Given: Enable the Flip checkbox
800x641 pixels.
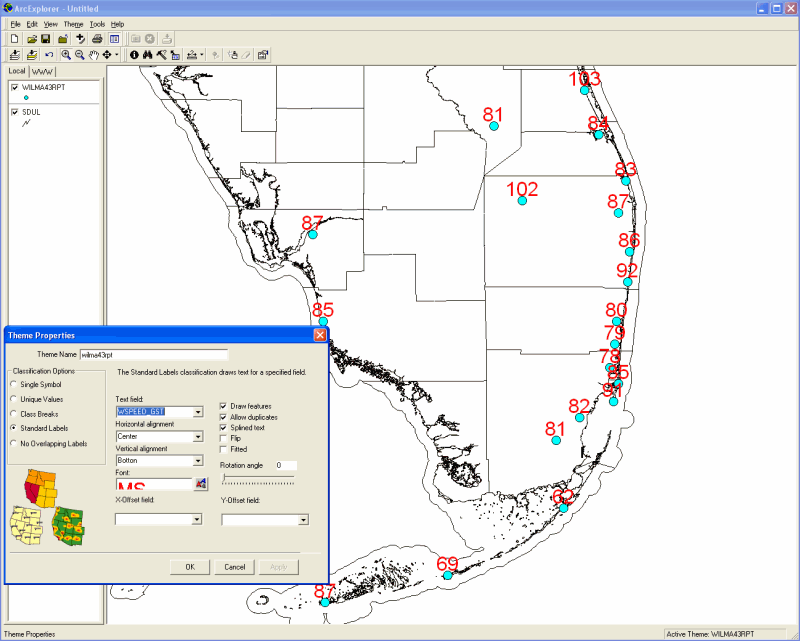Looking at the screenshot, I should (223, 438).
